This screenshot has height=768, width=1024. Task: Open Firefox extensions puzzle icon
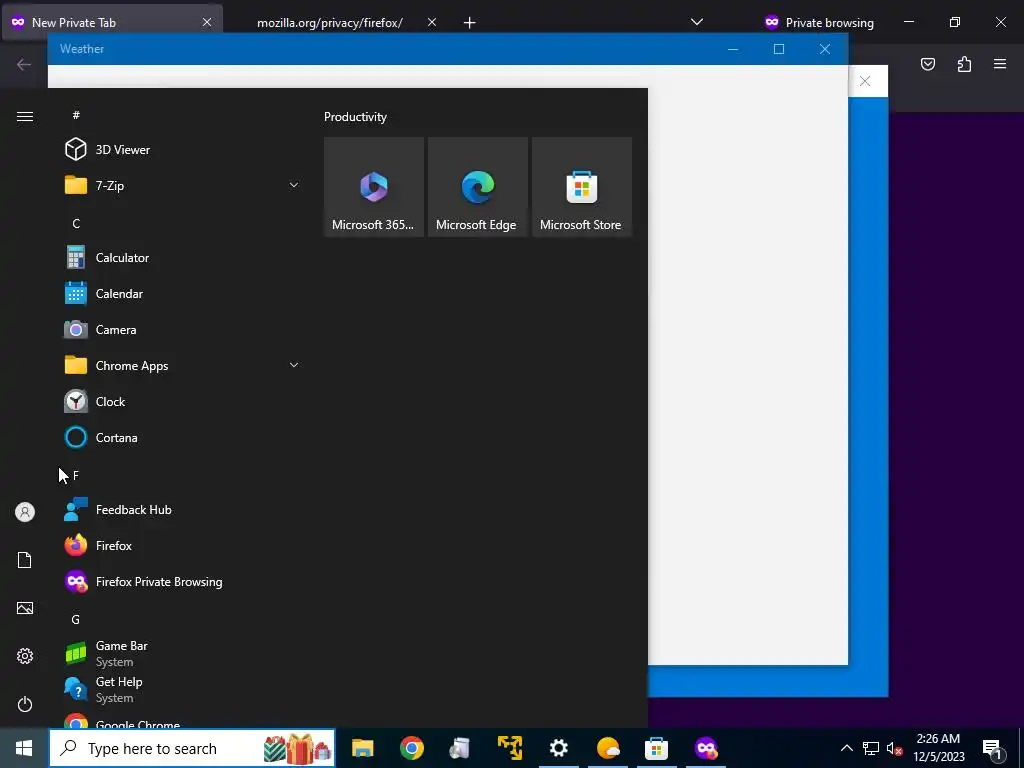click(x=964, y=64)
